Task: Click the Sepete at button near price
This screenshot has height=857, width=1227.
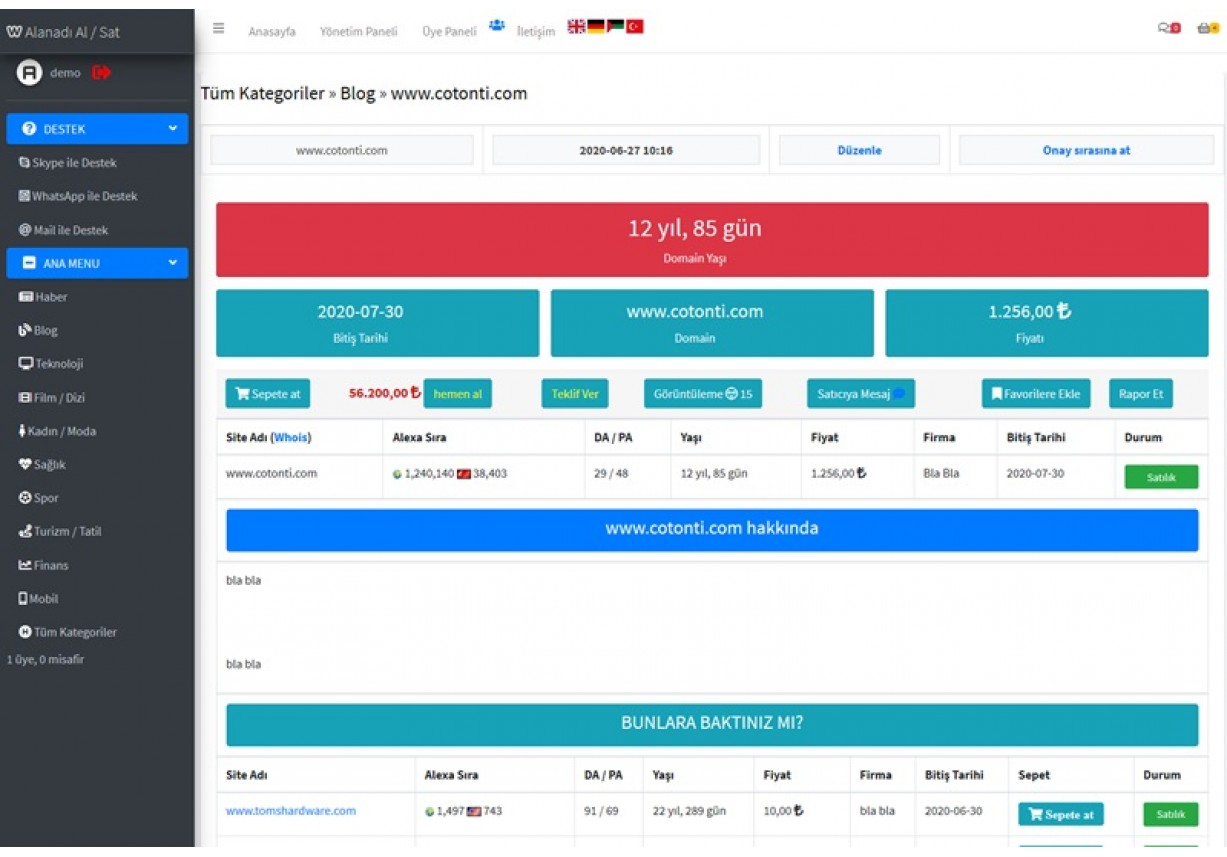Action: 267,394
